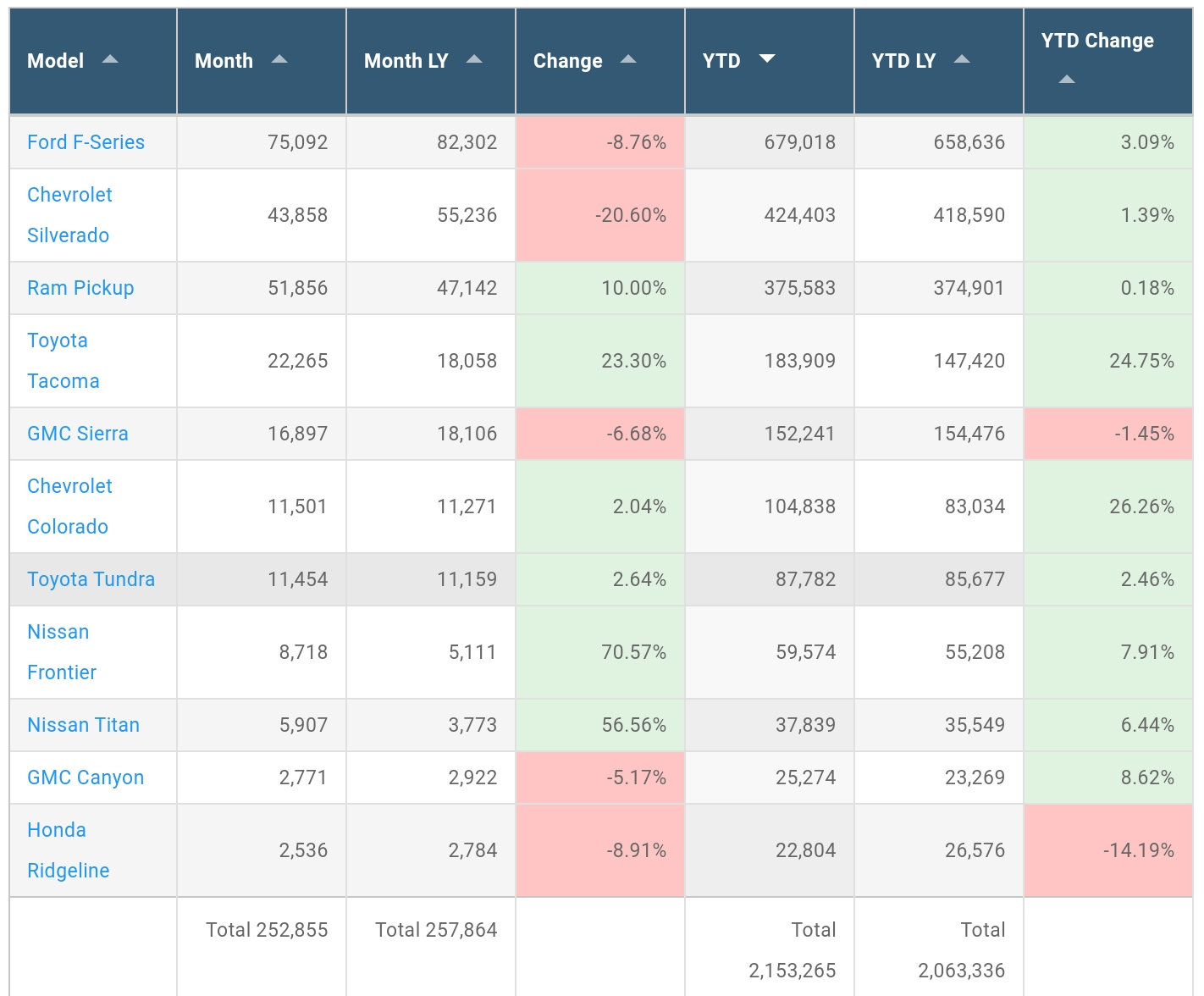
Task: Click the YTD LY sort arrow
Action: [962, 59]
